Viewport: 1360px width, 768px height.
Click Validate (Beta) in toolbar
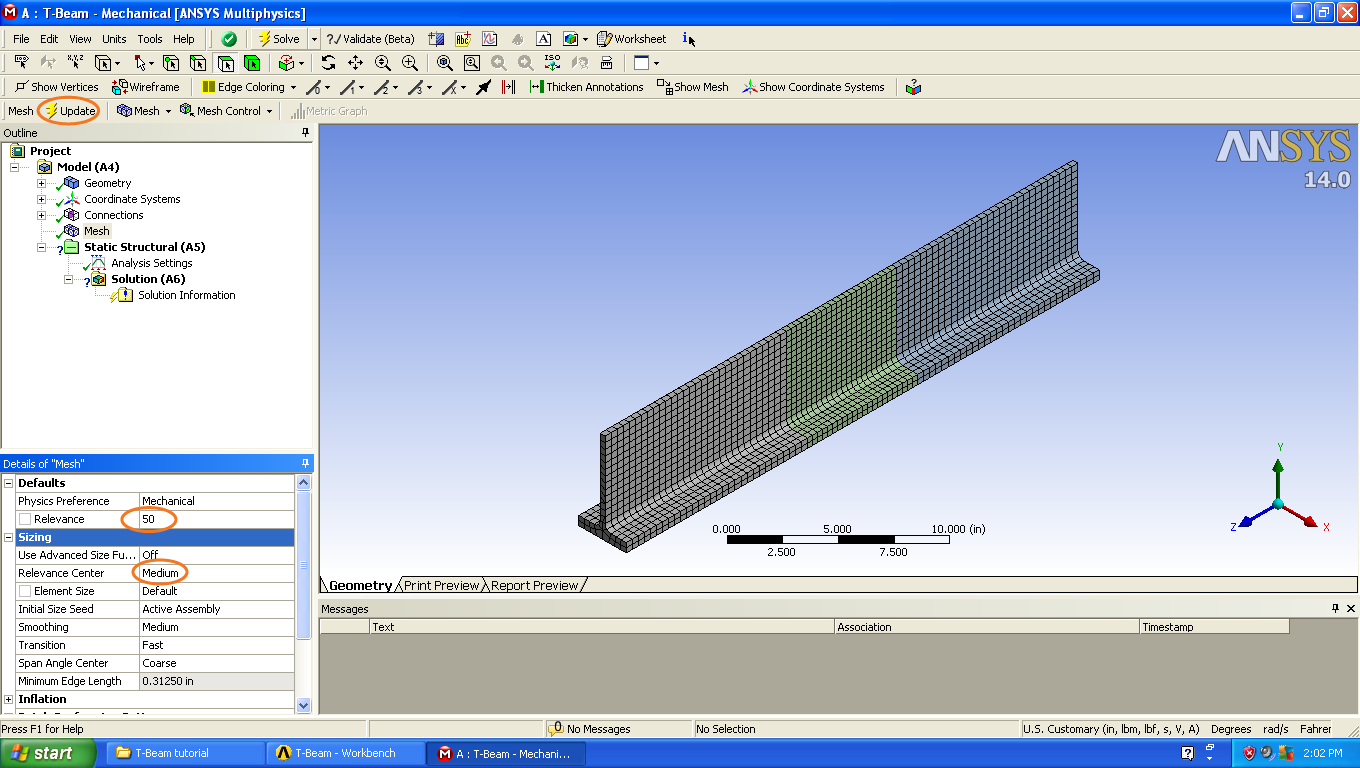click(370, 39)
